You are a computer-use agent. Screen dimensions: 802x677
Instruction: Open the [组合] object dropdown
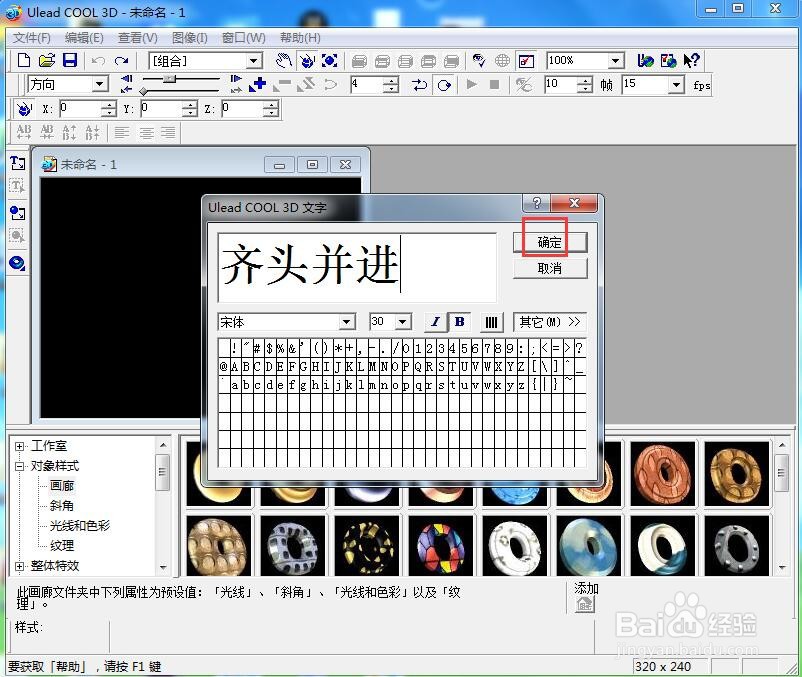pos(253,61)
